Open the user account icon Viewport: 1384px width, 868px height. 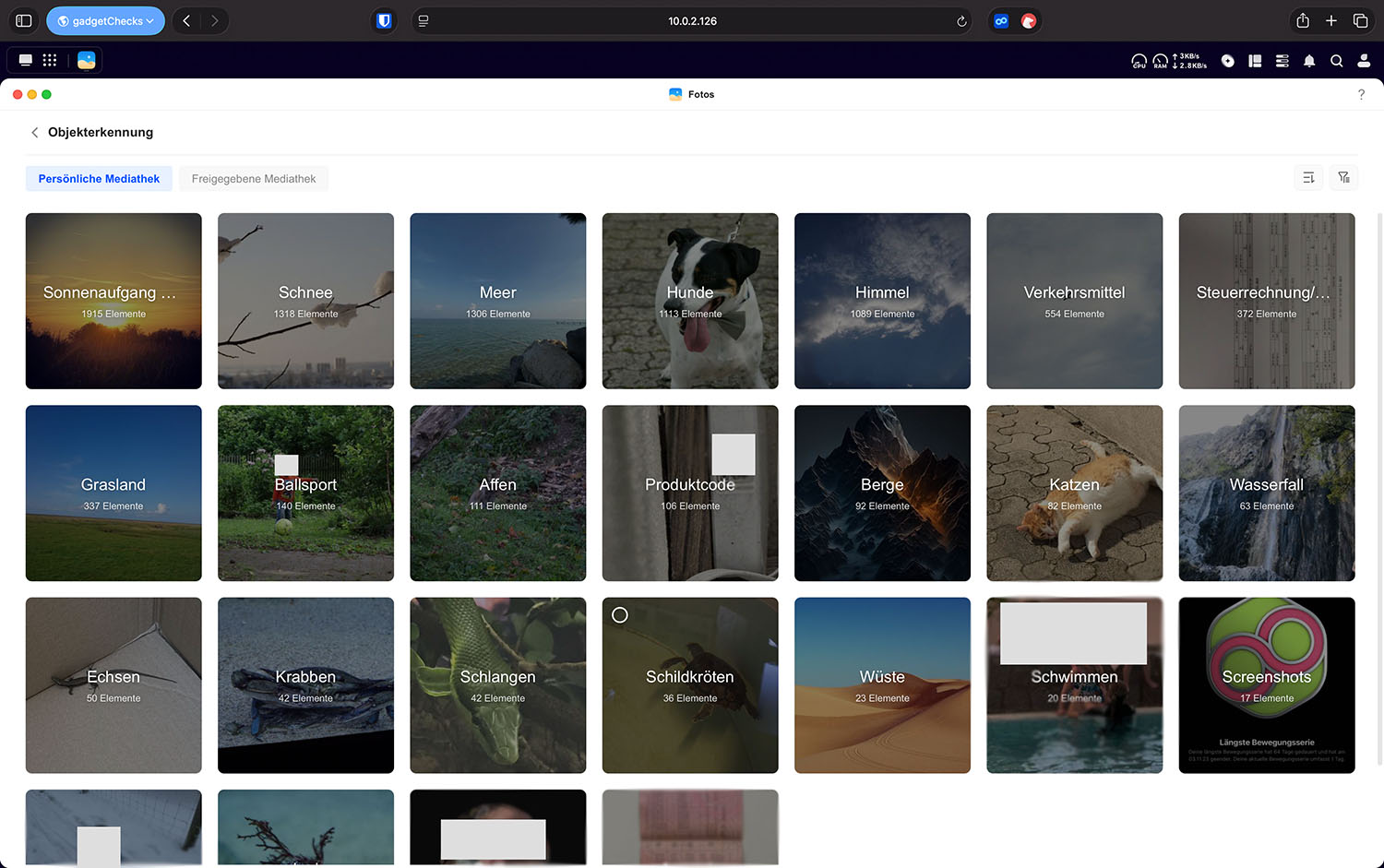(1364, 61)
